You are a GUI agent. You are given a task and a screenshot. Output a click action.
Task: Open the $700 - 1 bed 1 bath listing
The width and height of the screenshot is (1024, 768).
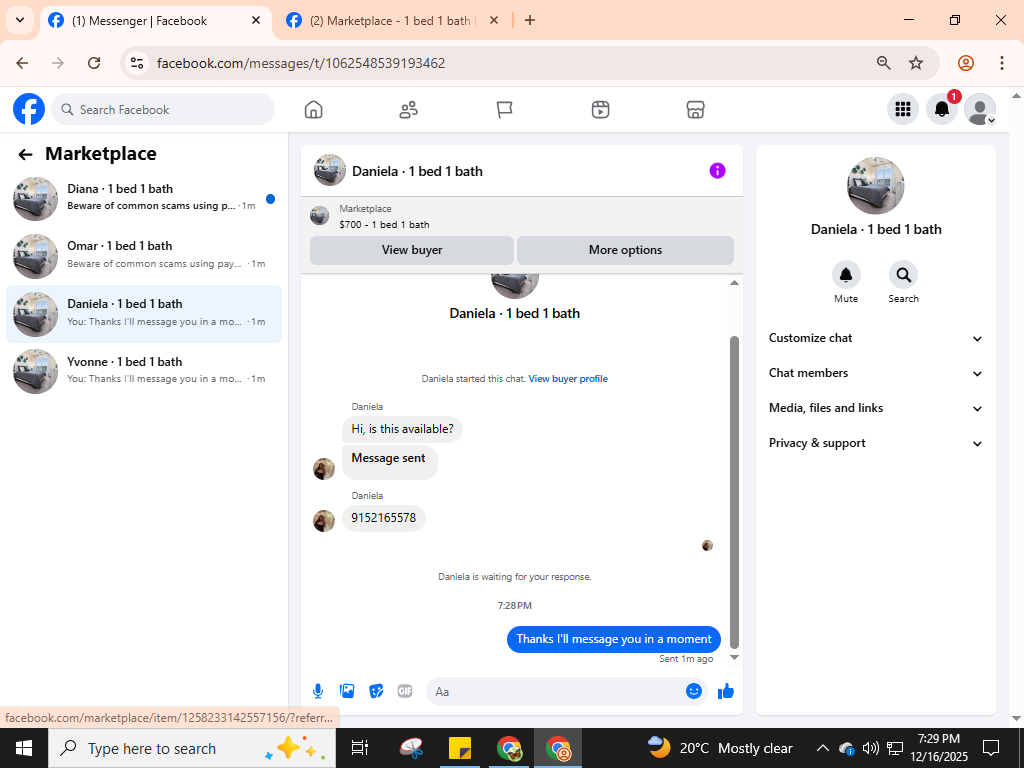click(384, 225)
